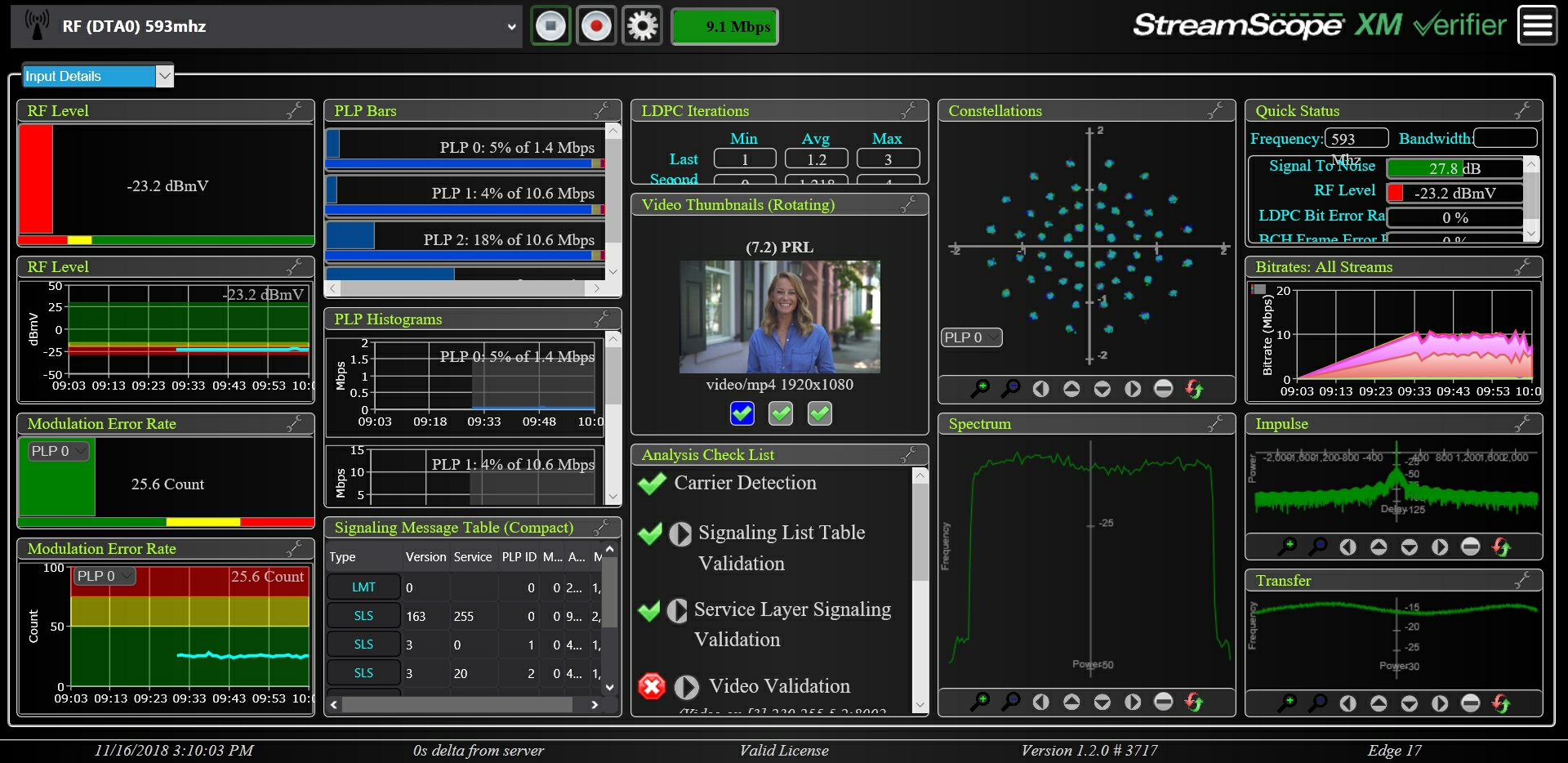Zoom in on the Transfer plot

(1286, 703)
